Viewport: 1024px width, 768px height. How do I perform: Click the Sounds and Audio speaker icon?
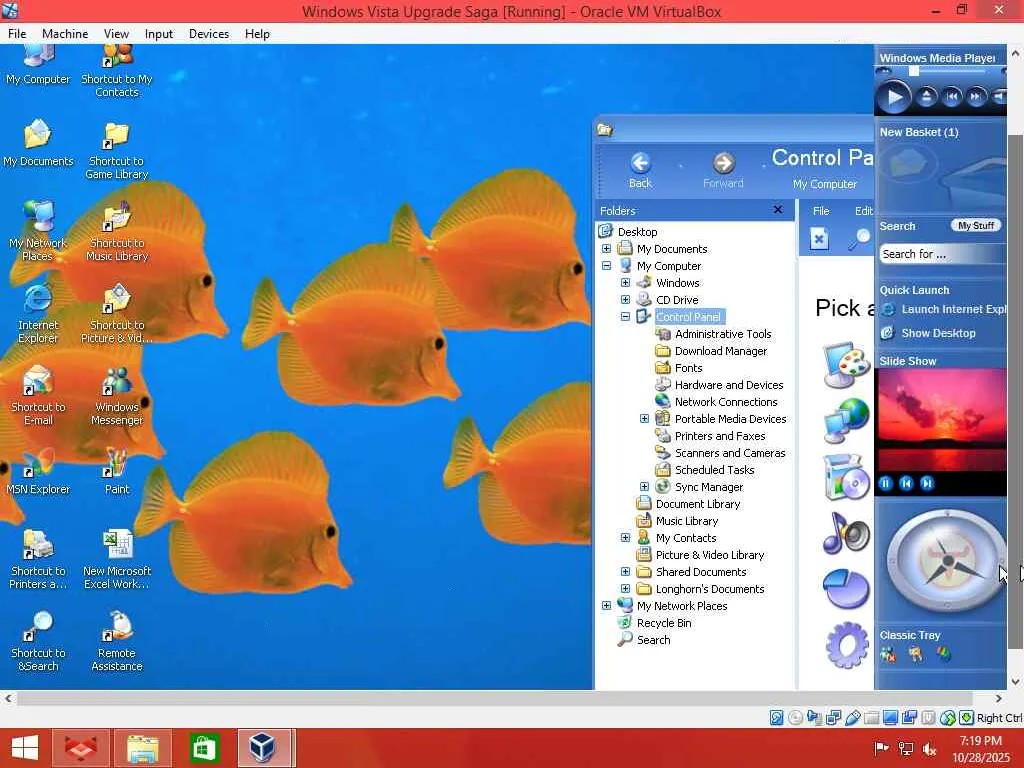pos(846,532)
